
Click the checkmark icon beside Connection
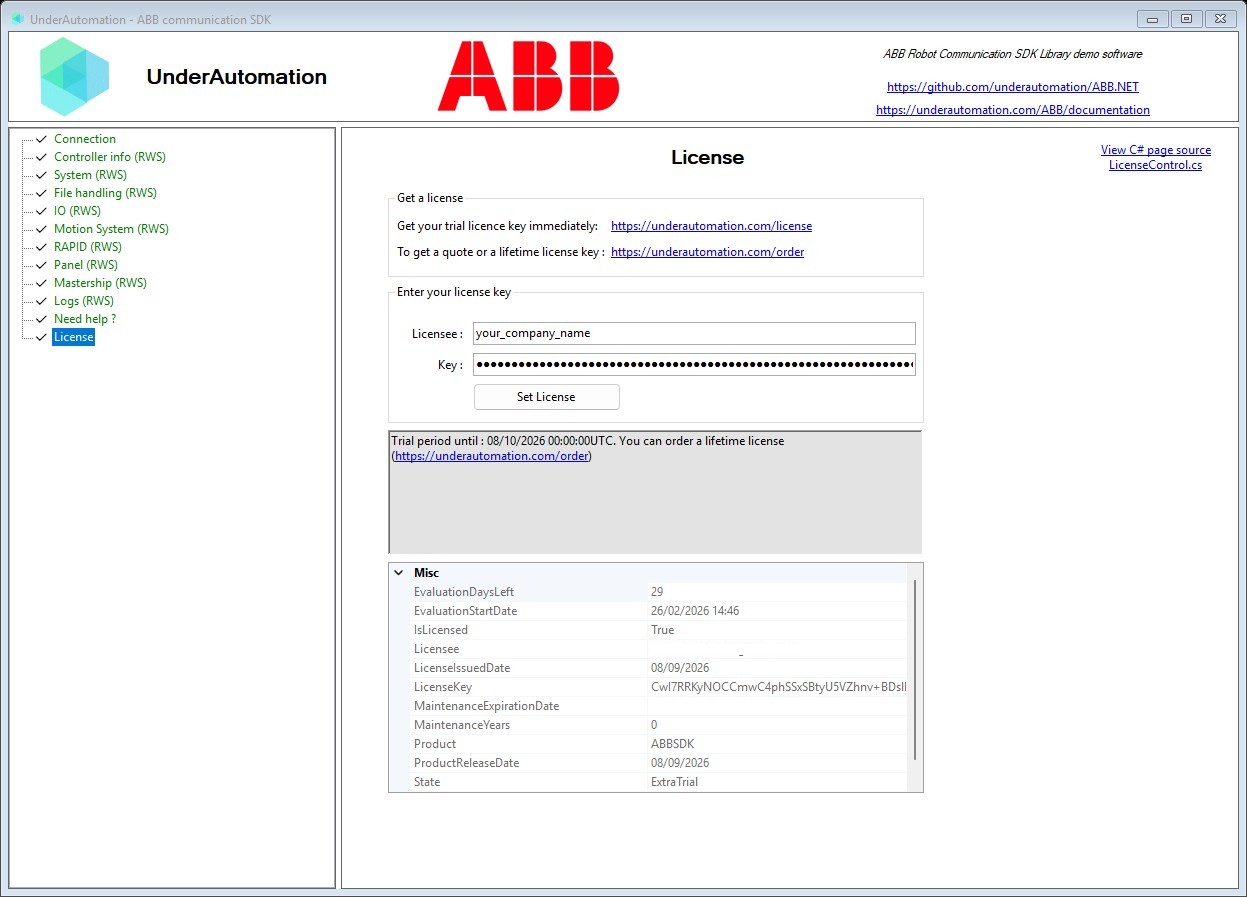tap(42, 139)
